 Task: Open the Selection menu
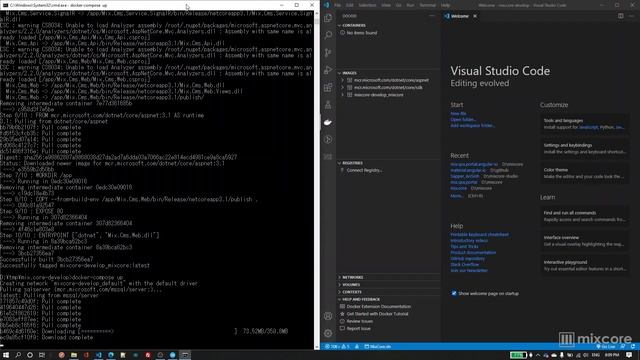(x=367, y=5)
